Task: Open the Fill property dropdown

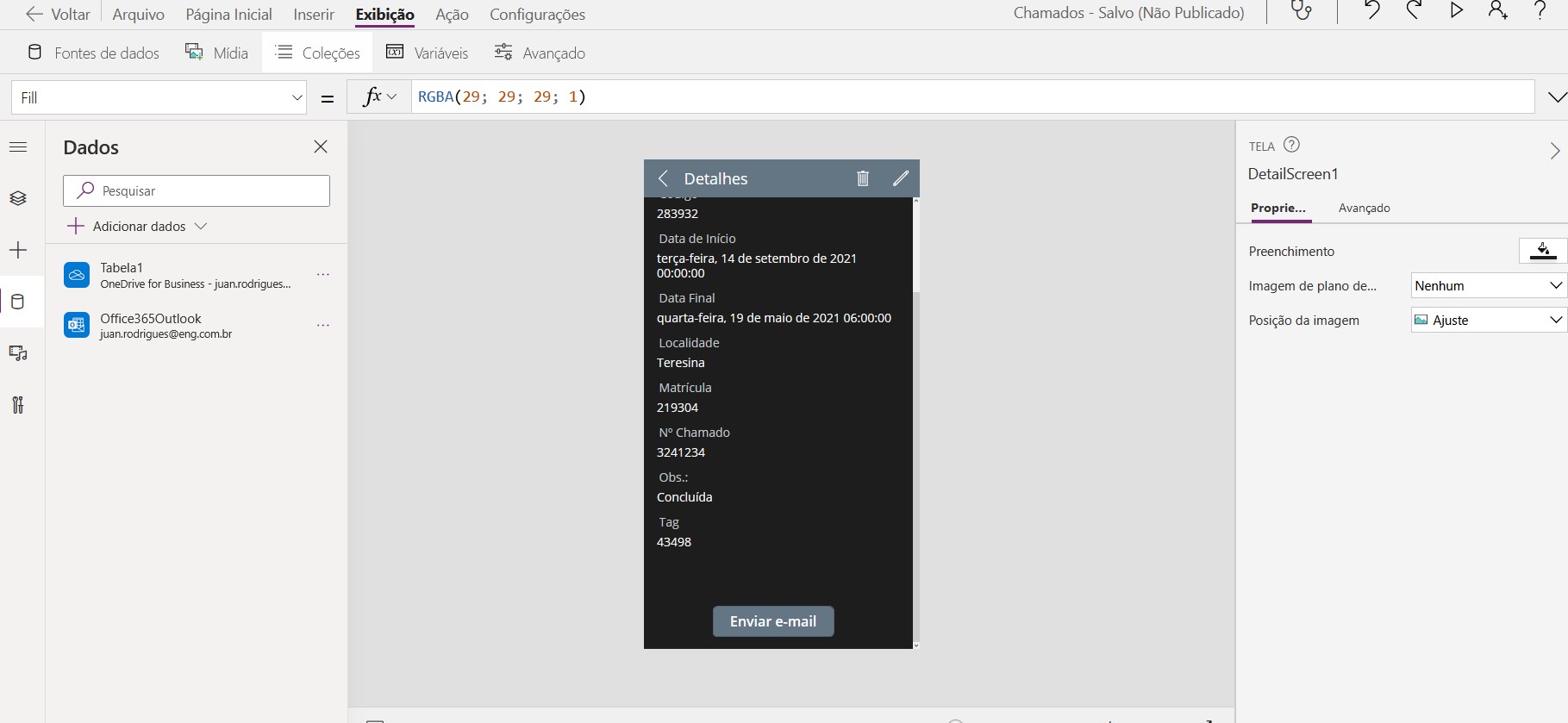Action: [159, 97]
